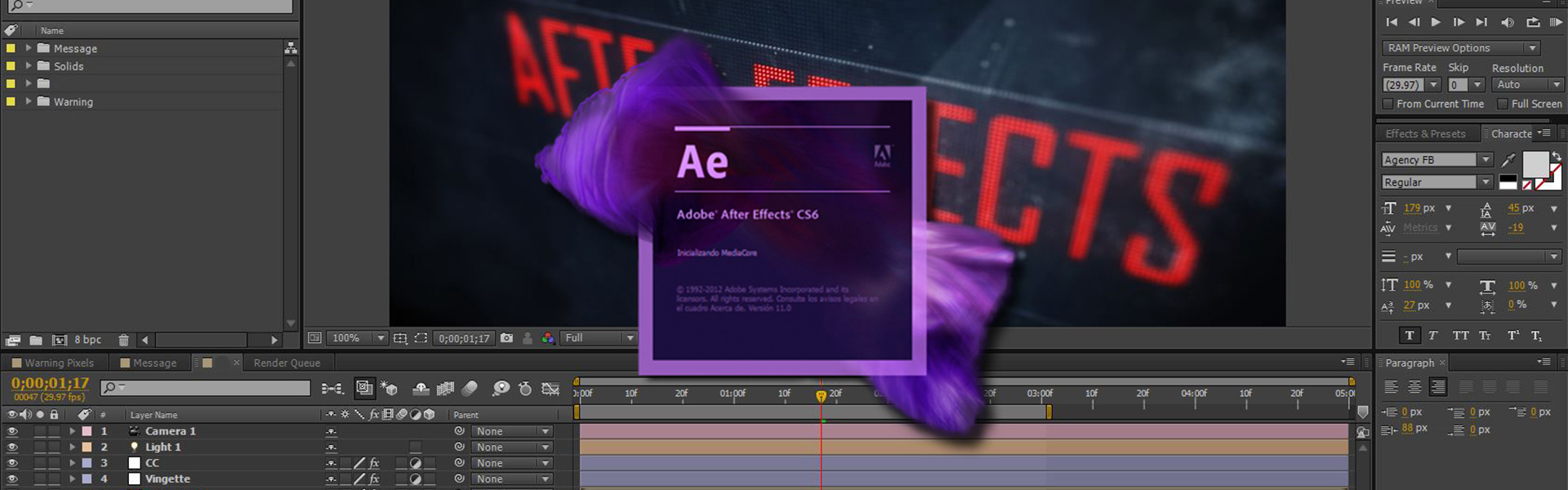Click the Play button in the Preview panel

pyautogui.click(x=1436, y=22)
